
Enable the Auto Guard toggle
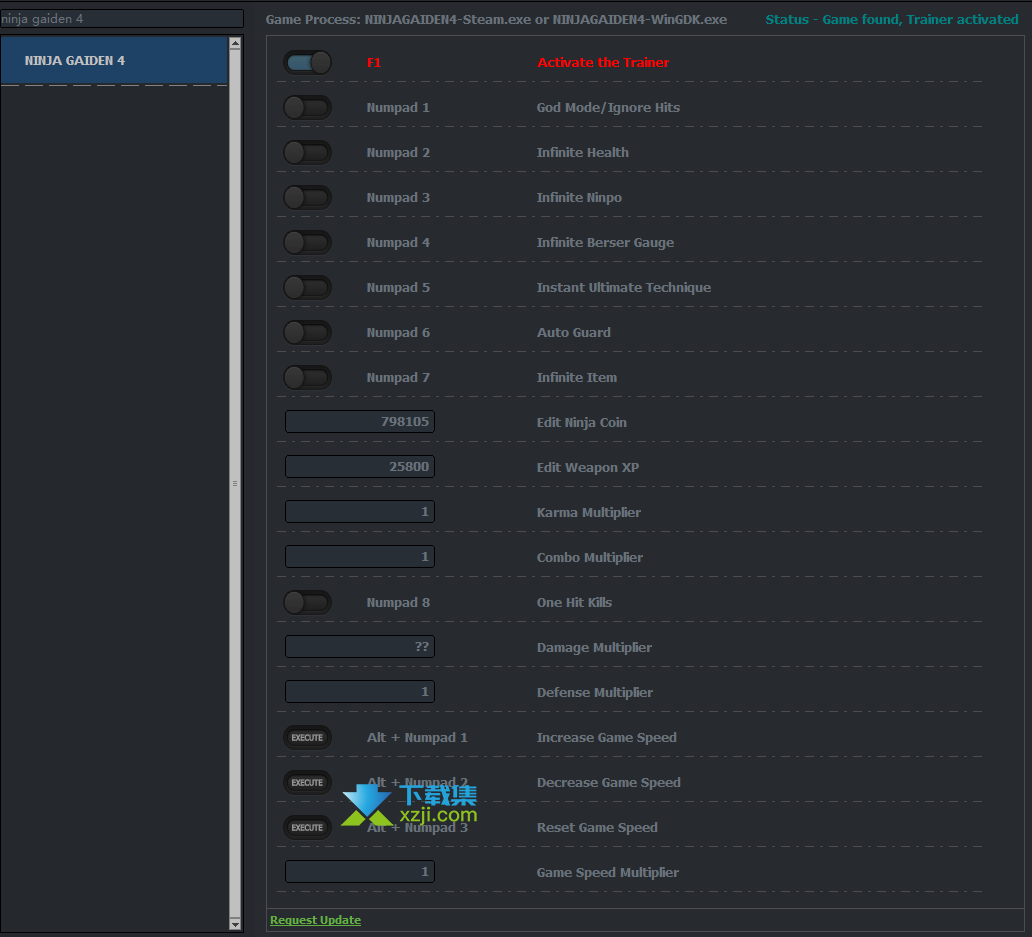[307, 333]
